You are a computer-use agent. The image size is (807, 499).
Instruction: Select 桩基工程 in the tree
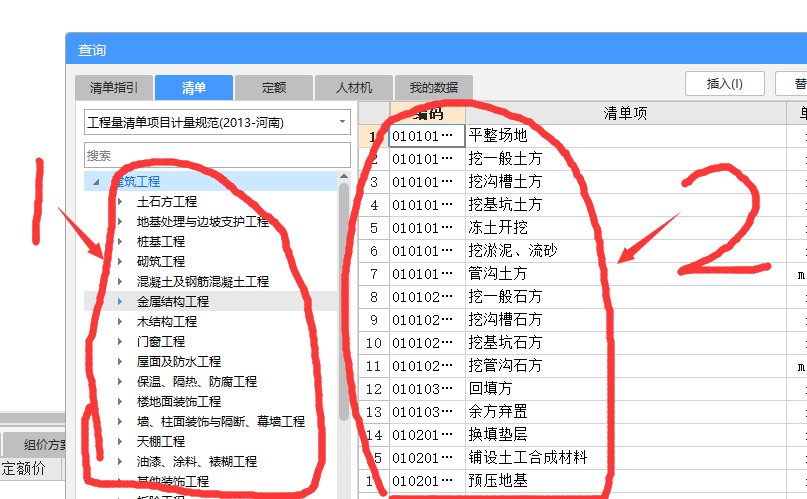(x=161, y=241)
